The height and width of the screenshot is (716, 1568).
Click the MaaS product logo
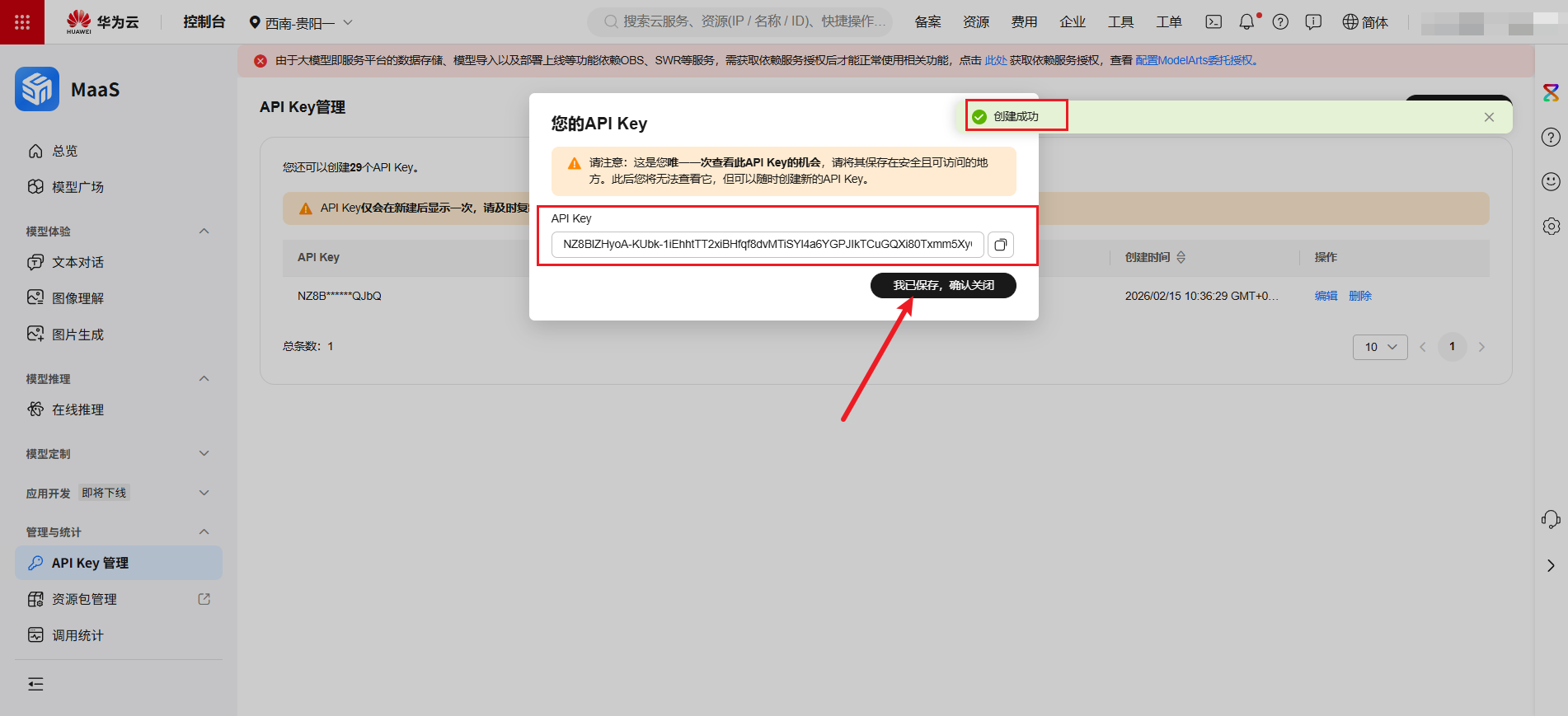pos(37,89)
